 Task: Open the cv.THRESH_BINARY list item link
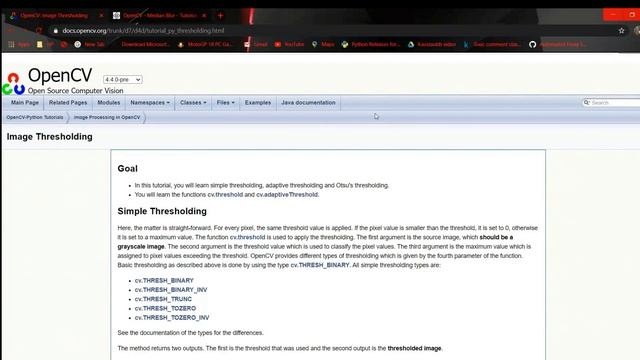(164, 280)
